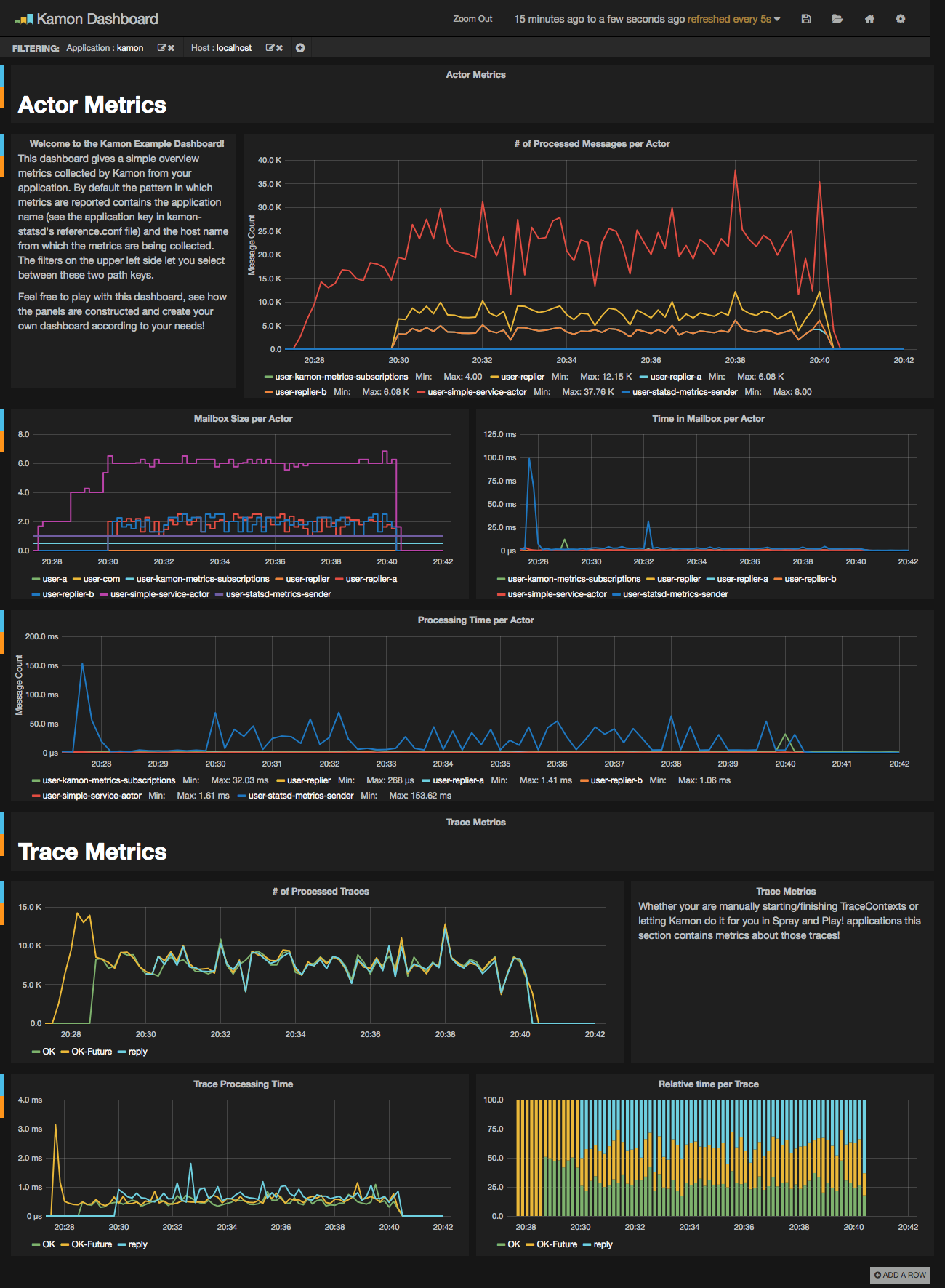This screenshot has width=945, height=1288.
Task: Click the user-com color swatch in Mailbox Size legend
Action: 76,580
